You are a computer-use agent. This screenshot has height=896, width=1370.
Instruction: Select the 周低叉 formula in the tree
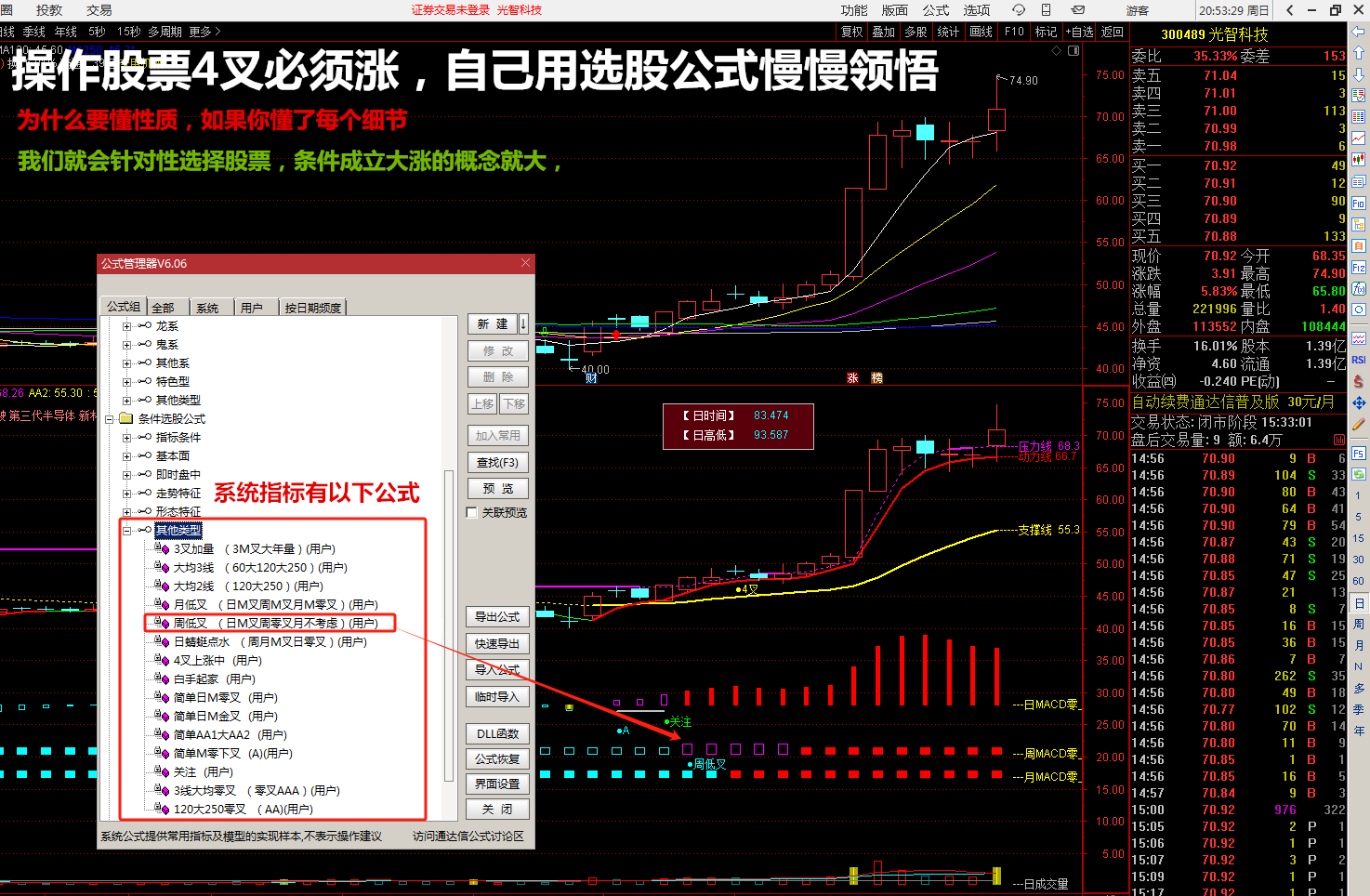[191, 624]
